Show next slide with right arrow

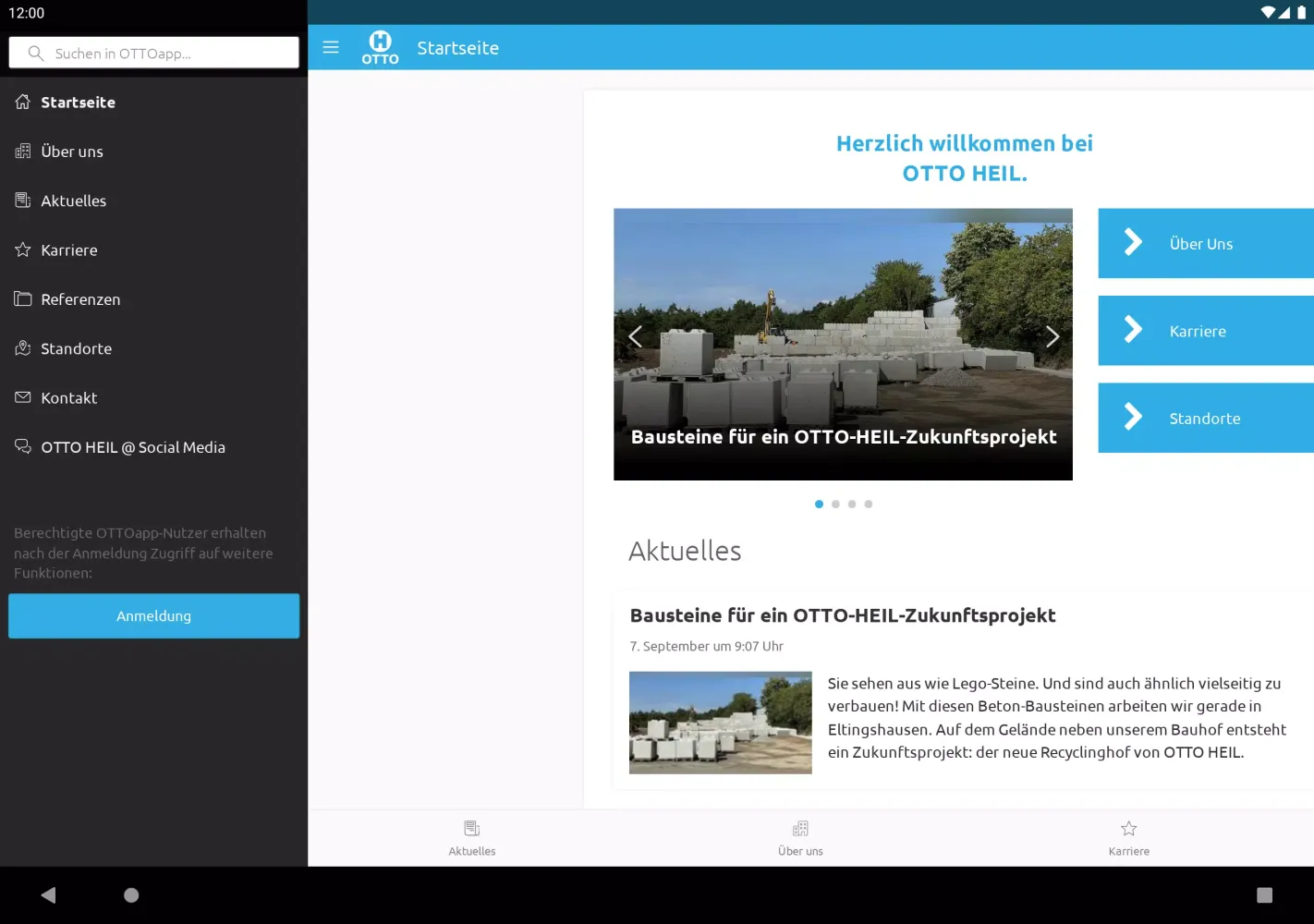[1052, 336]
